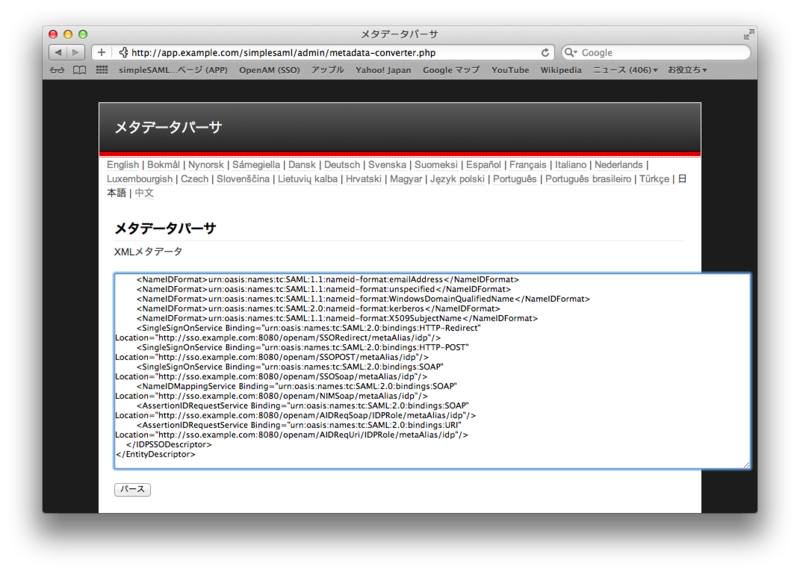Switch language to Nynorsk
This screenshot has height=572, width=800.
pos(206,165)
